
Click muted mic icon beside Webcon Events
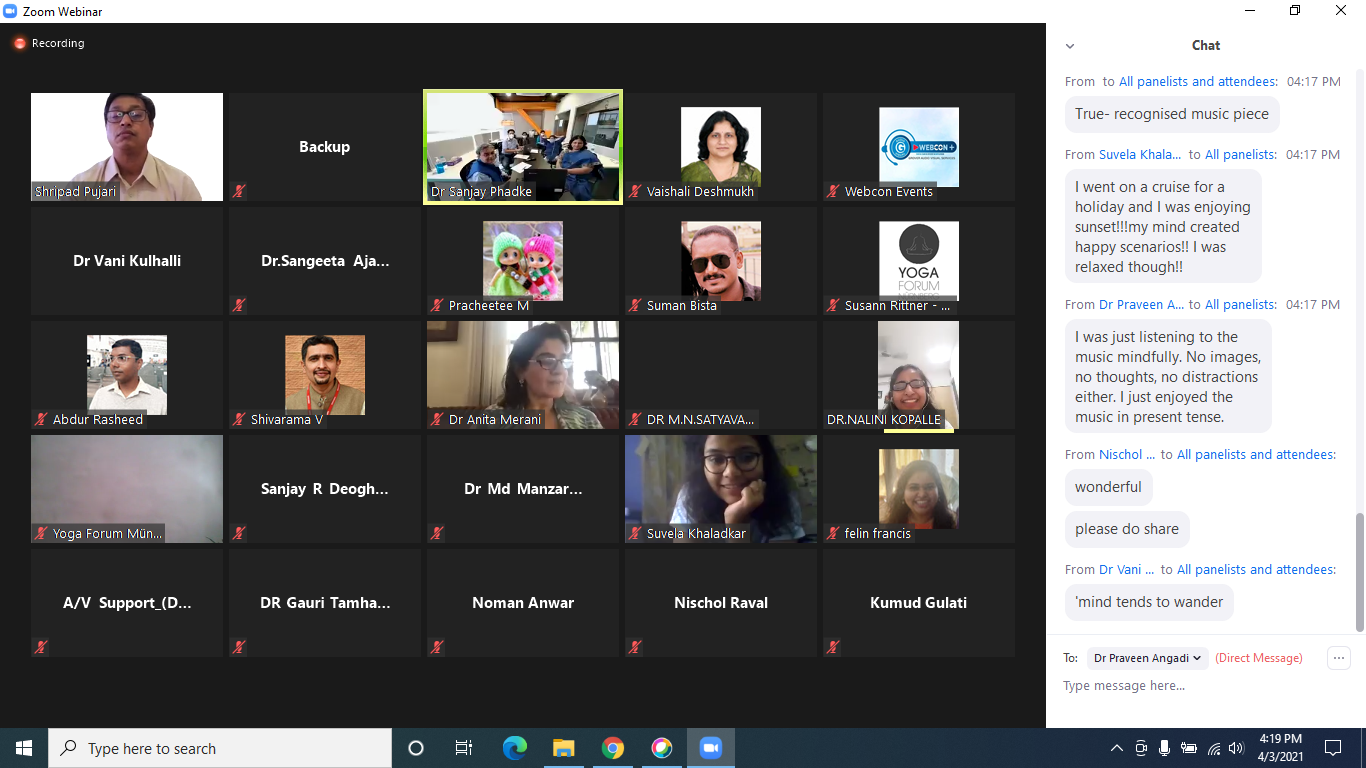(x=833, y=191)
